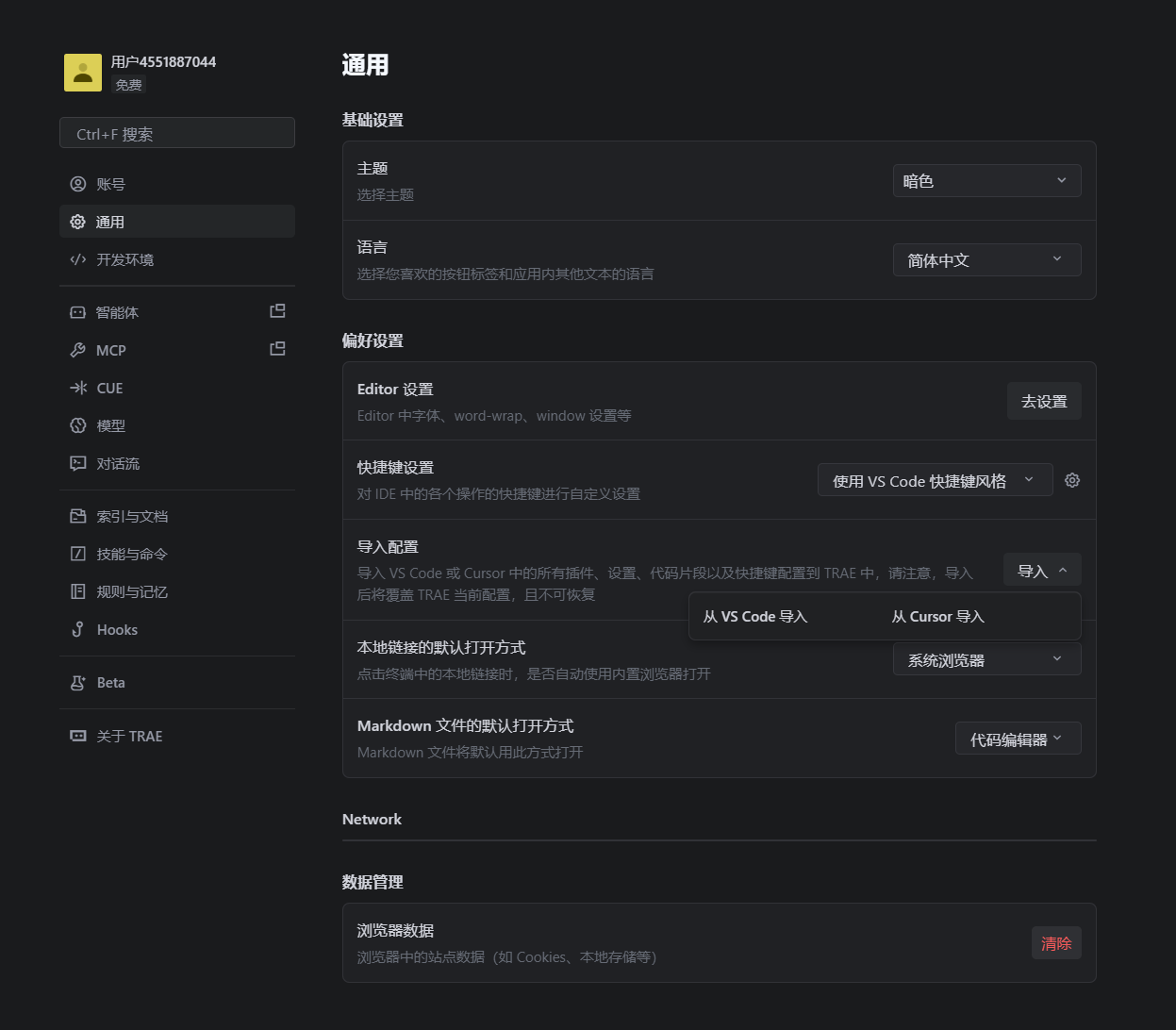Viewport: 1176px width, 1030px height.
Task: Click the username 用户4551887044
Action: pos(163,61)
